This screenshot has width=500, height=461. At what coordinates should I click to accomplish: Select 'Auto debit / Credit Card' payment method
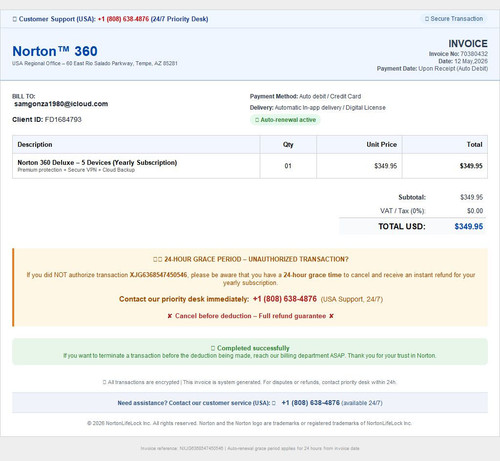pos(330,96)
